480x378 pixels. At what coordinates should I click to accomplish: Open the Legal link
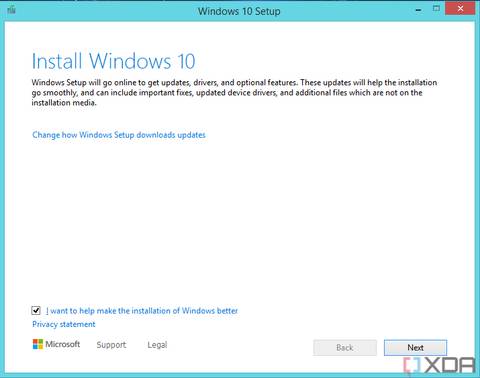[x=157, y=345]
